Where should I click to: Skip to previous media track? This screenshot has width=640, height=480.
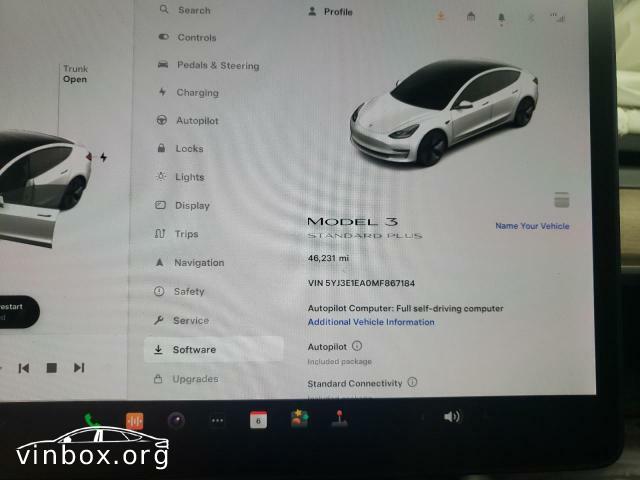pos(24,368)
